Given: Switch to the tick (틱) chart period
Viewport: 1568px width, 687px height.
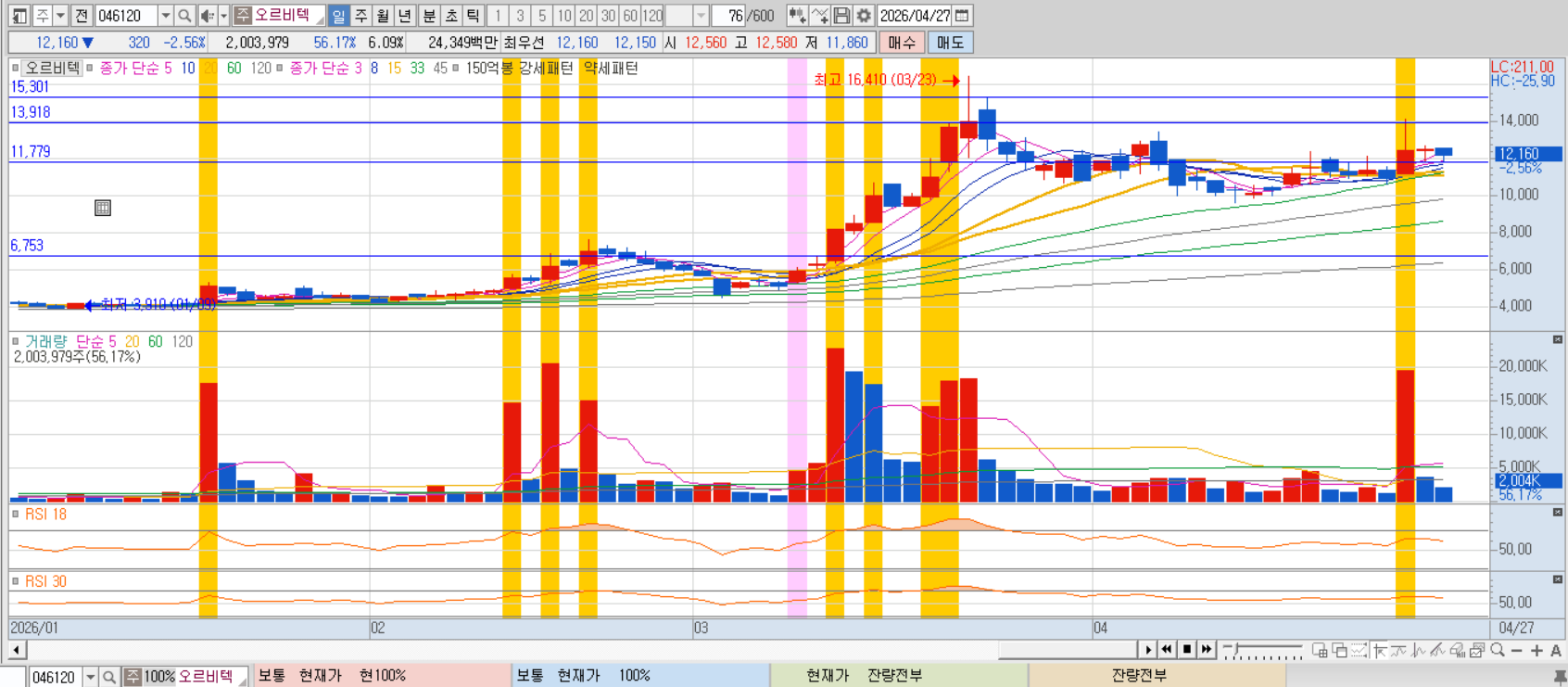Looking at the screenshot, I should coord(473,16).
